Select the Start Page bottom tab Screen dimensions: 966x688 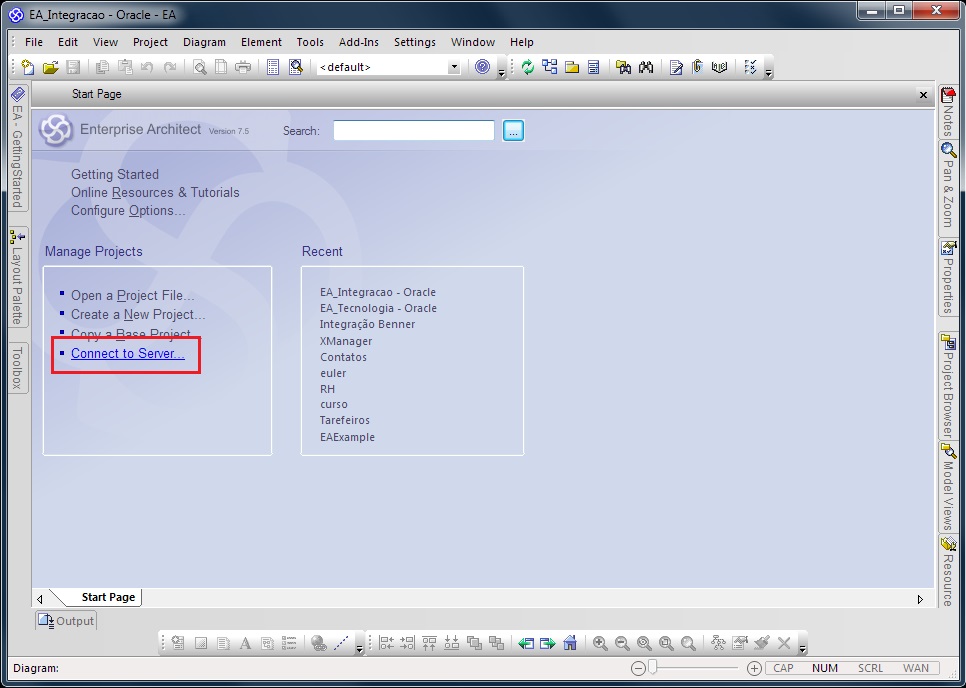(x=108, y=597)
